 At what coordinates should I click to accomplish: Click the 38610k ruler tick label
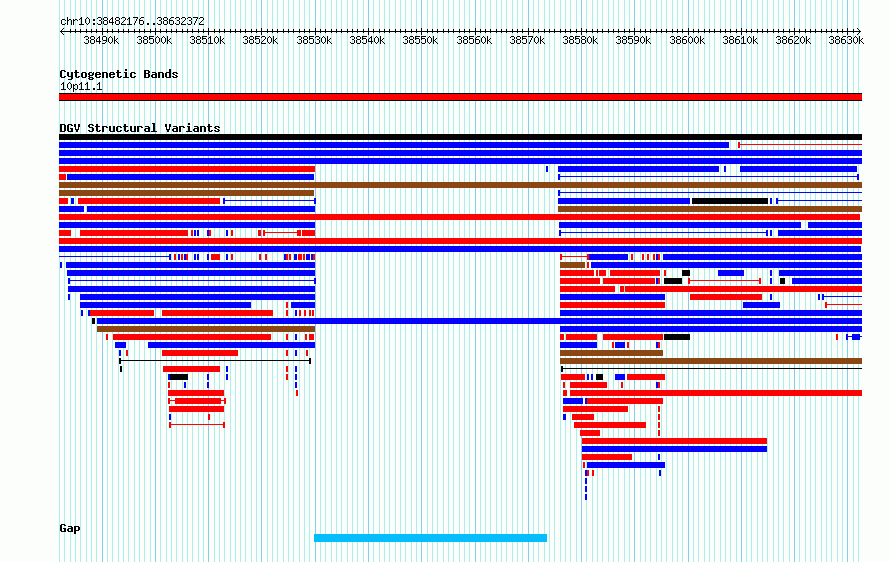pyautogui.click(x=740, y=40)
